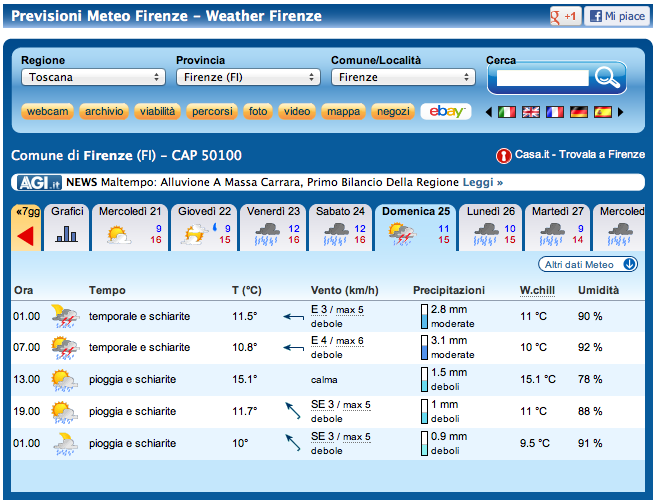Expand the Provincia Firenze (FI) dropdown
This screenshot has width=662, height=500.
[247, 77]
